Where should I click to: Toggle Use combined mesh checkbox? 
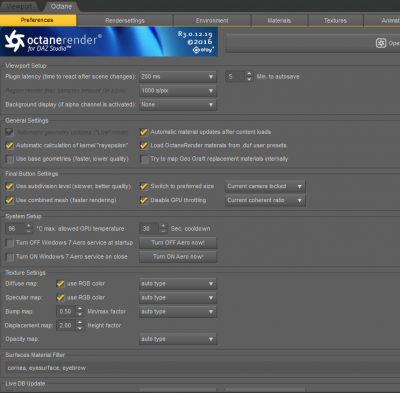coord(9,200)
